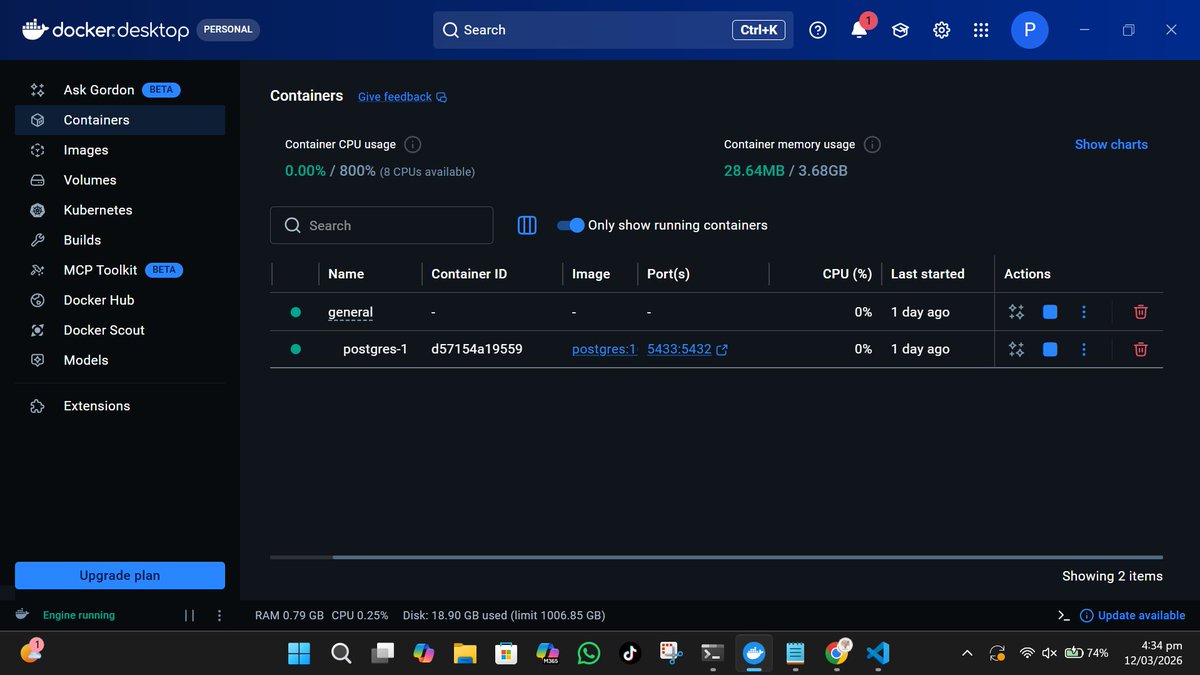Delete the postgres-1 container

point(1140,349)
